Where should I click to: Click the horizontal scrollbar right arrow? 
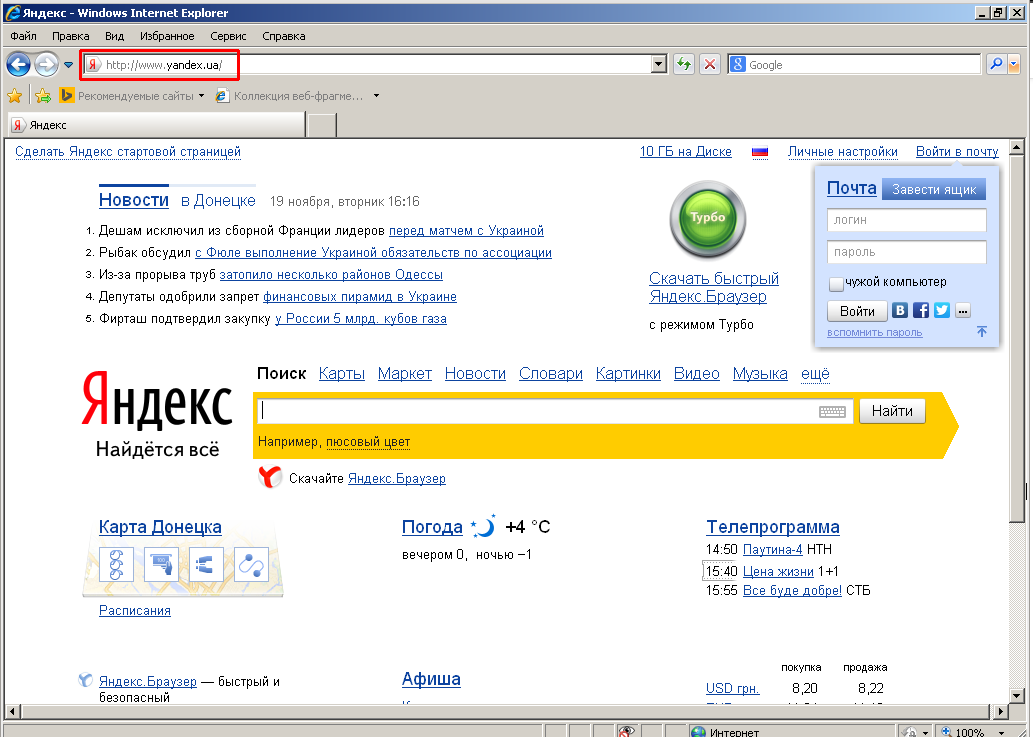1001,711
